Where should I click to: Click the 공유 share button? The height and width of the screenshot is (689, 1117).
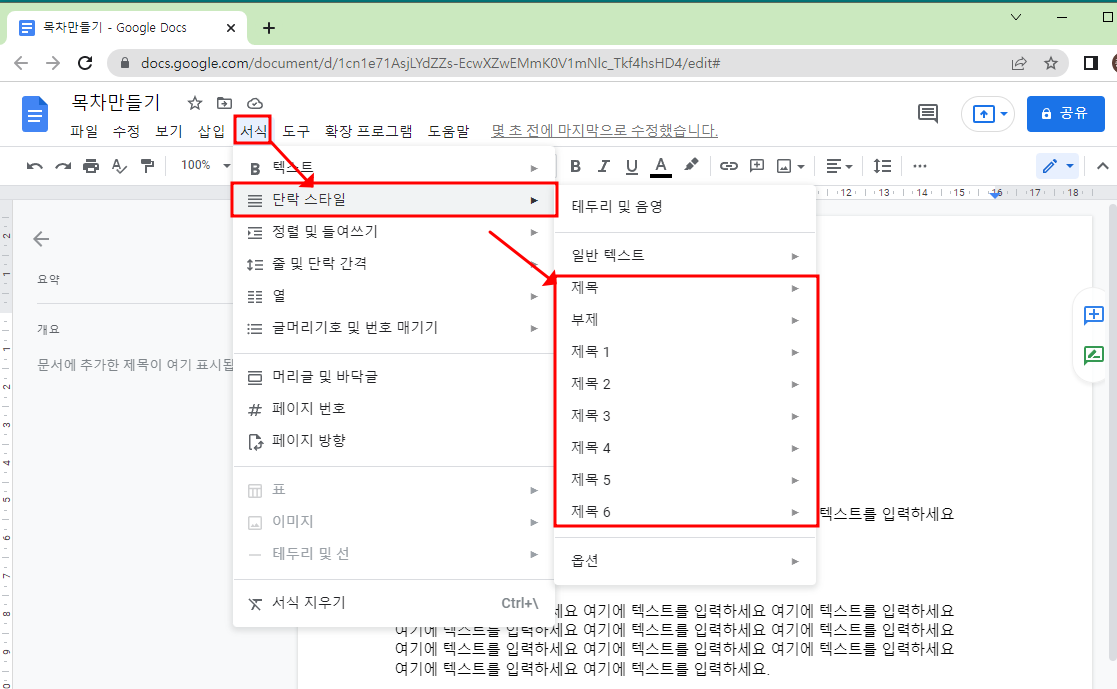point(1065,113)
